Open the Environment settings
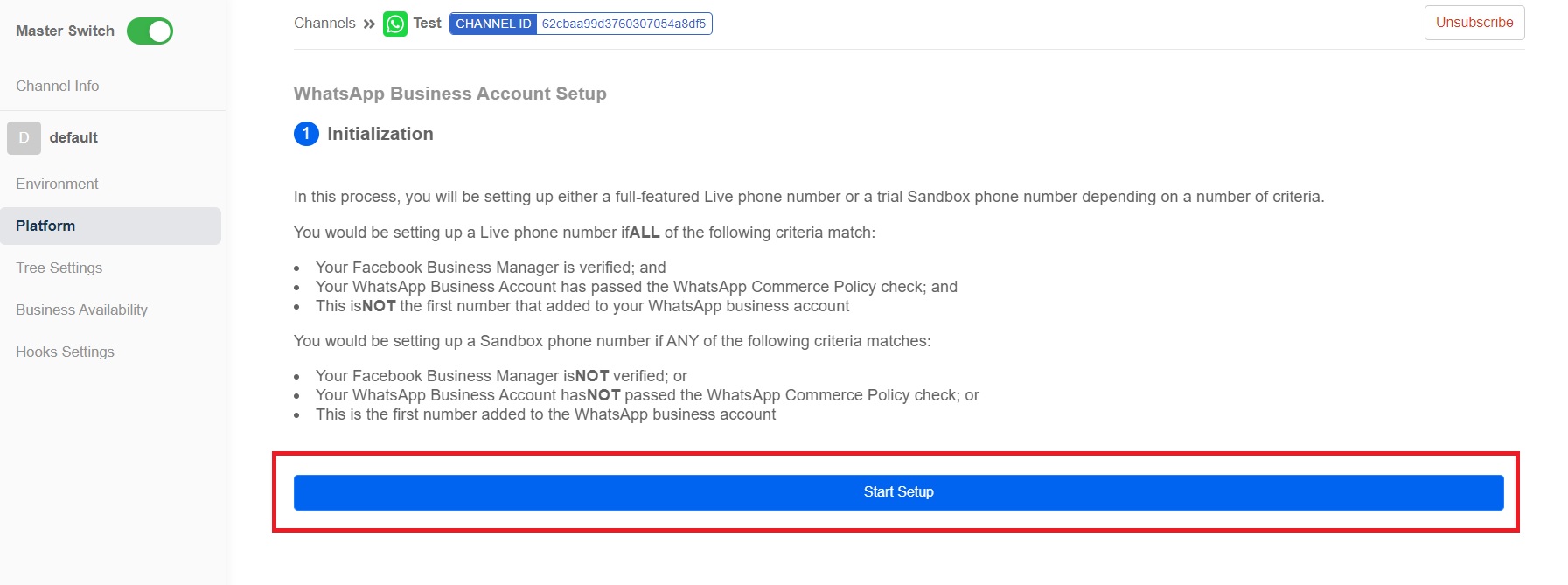 [57, 184]
